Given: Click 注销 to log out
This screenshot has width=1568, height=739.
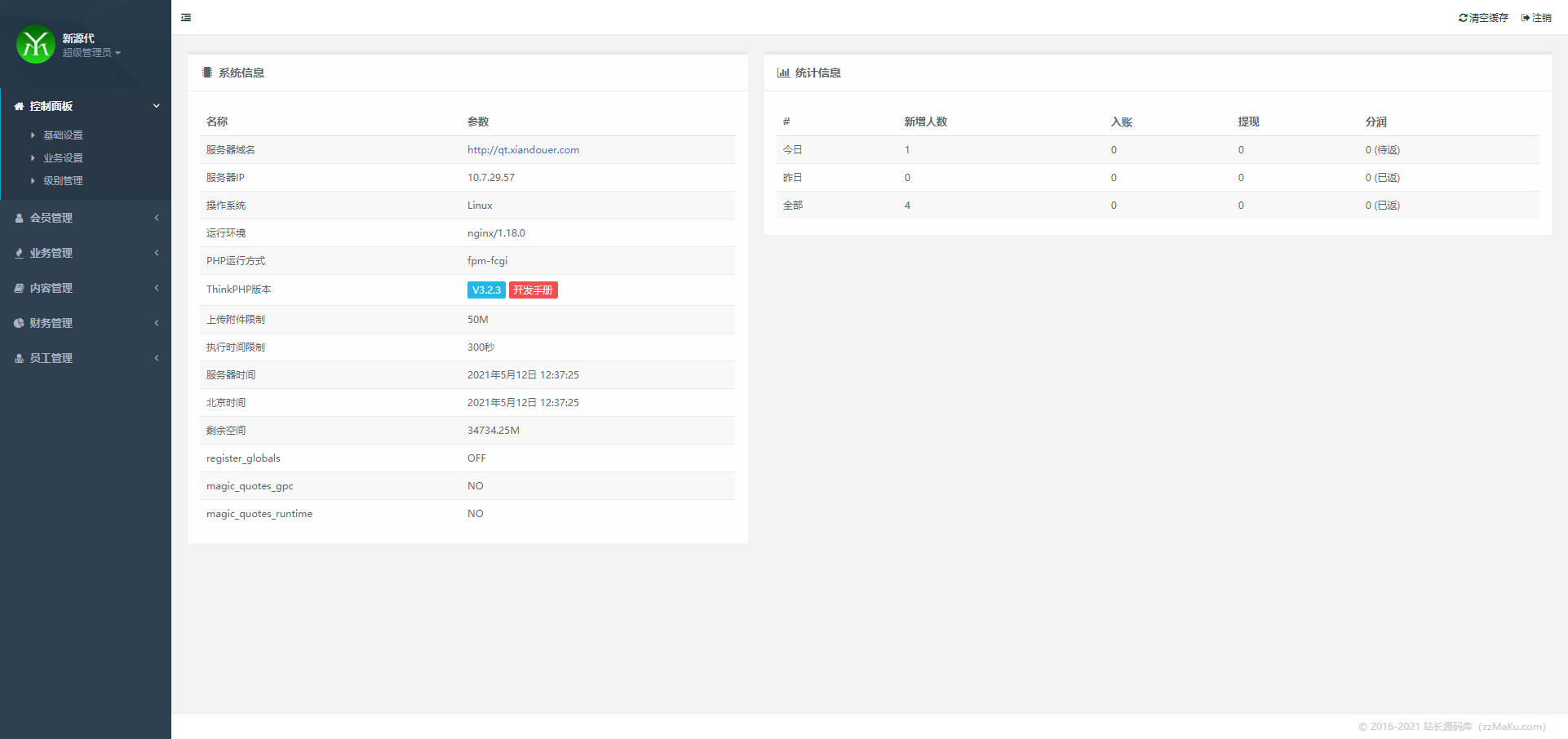Looking at the screenshot, I should tap(1542, 18).
